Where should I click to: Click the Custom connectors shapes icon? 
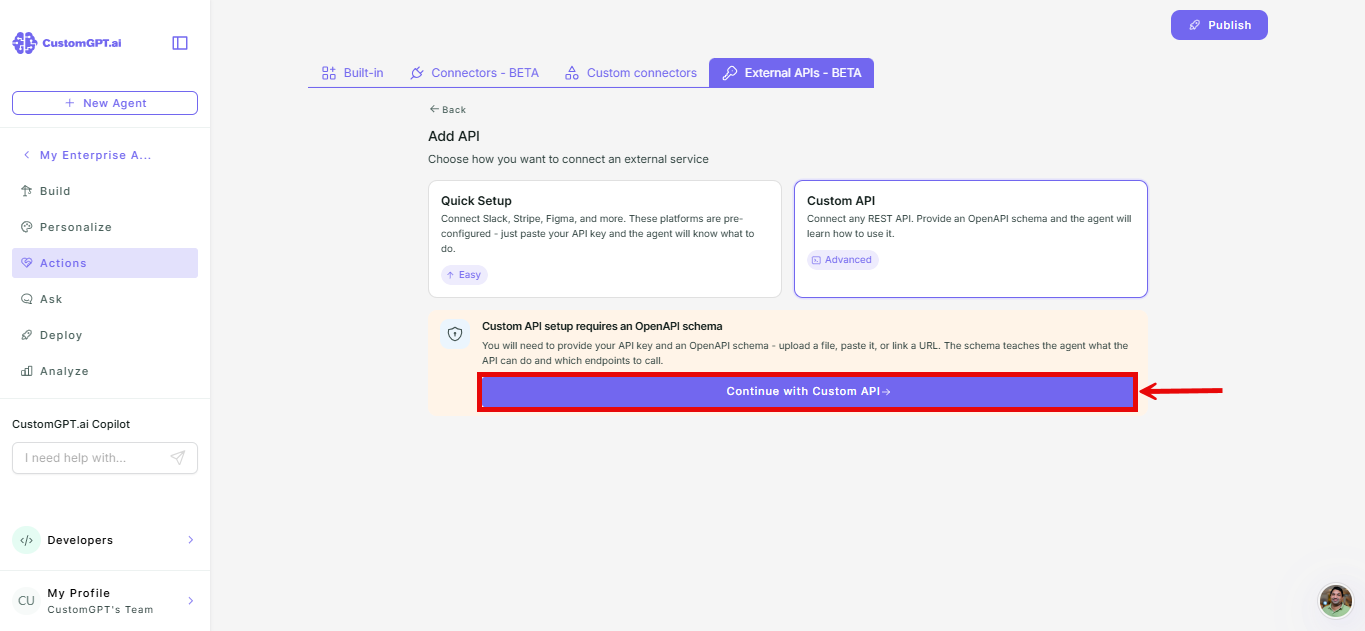pos(572,73)
